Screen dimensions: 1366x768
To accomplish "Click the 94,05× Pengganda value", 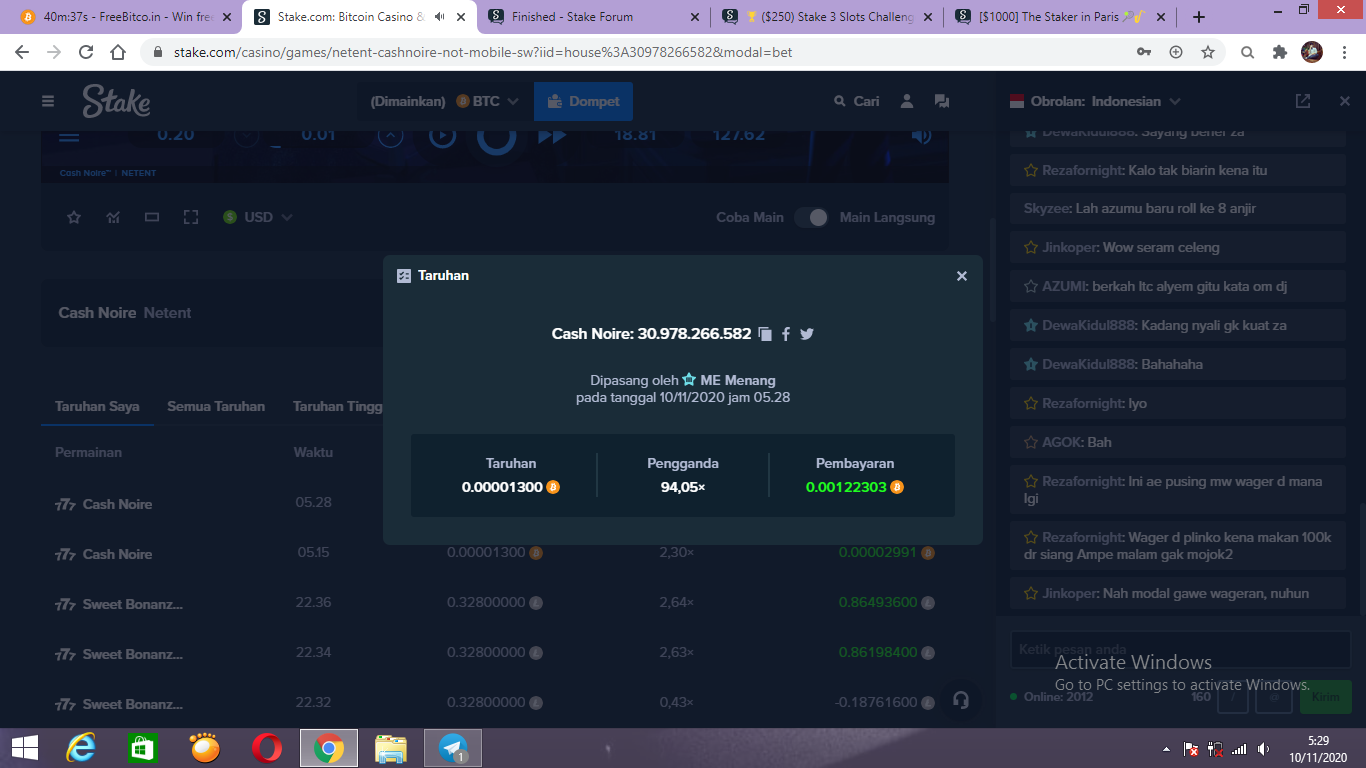I will point(683,487).
